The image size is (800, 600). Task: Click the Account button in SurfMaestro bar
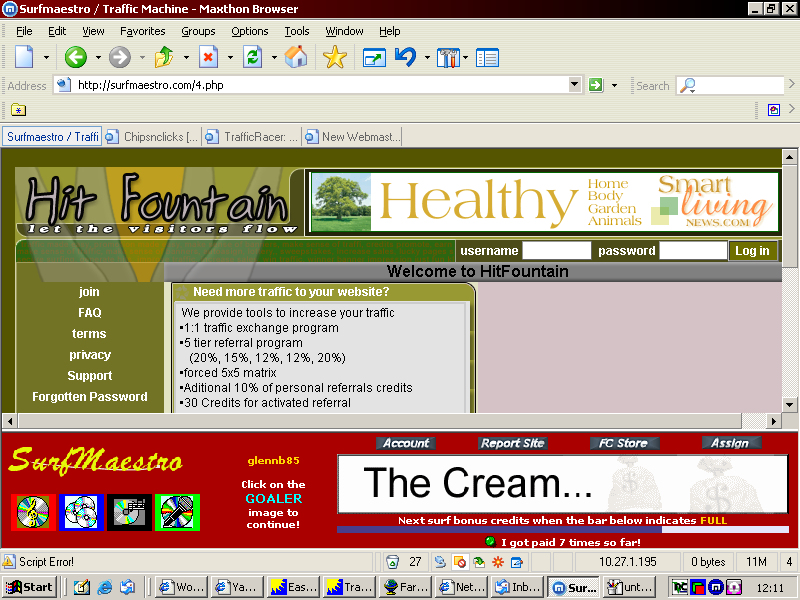point(406,443)
